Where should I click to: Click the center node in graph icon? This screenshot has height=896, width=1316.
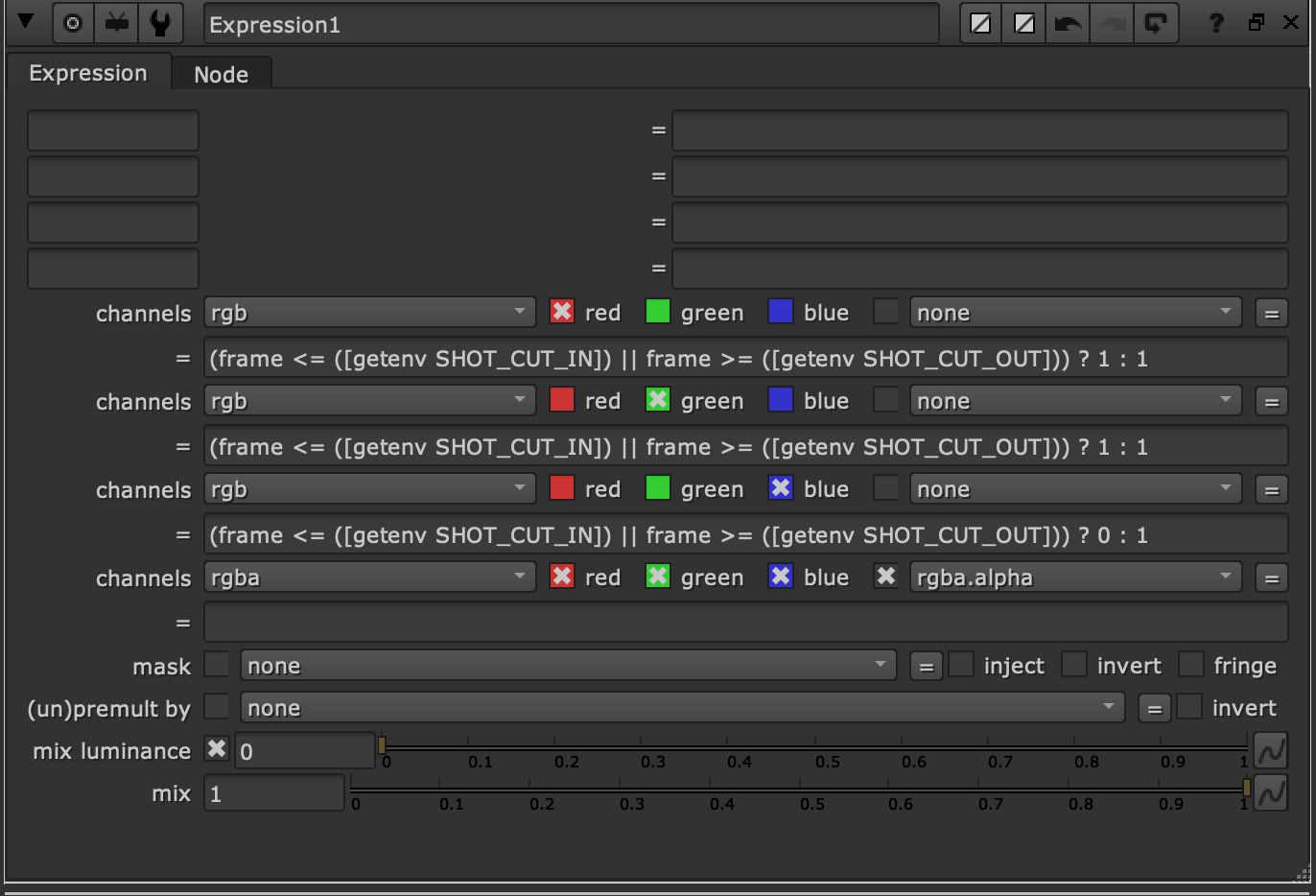tap(73, 23)
